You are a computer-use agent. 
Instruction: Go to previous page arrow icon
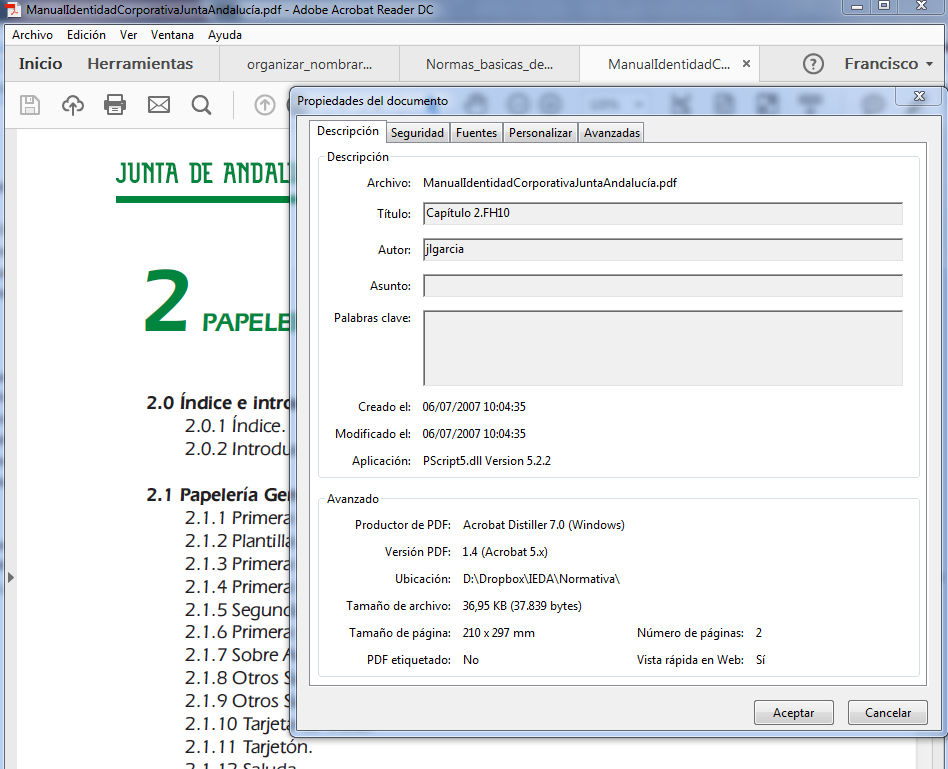click(x=264, y=105)
